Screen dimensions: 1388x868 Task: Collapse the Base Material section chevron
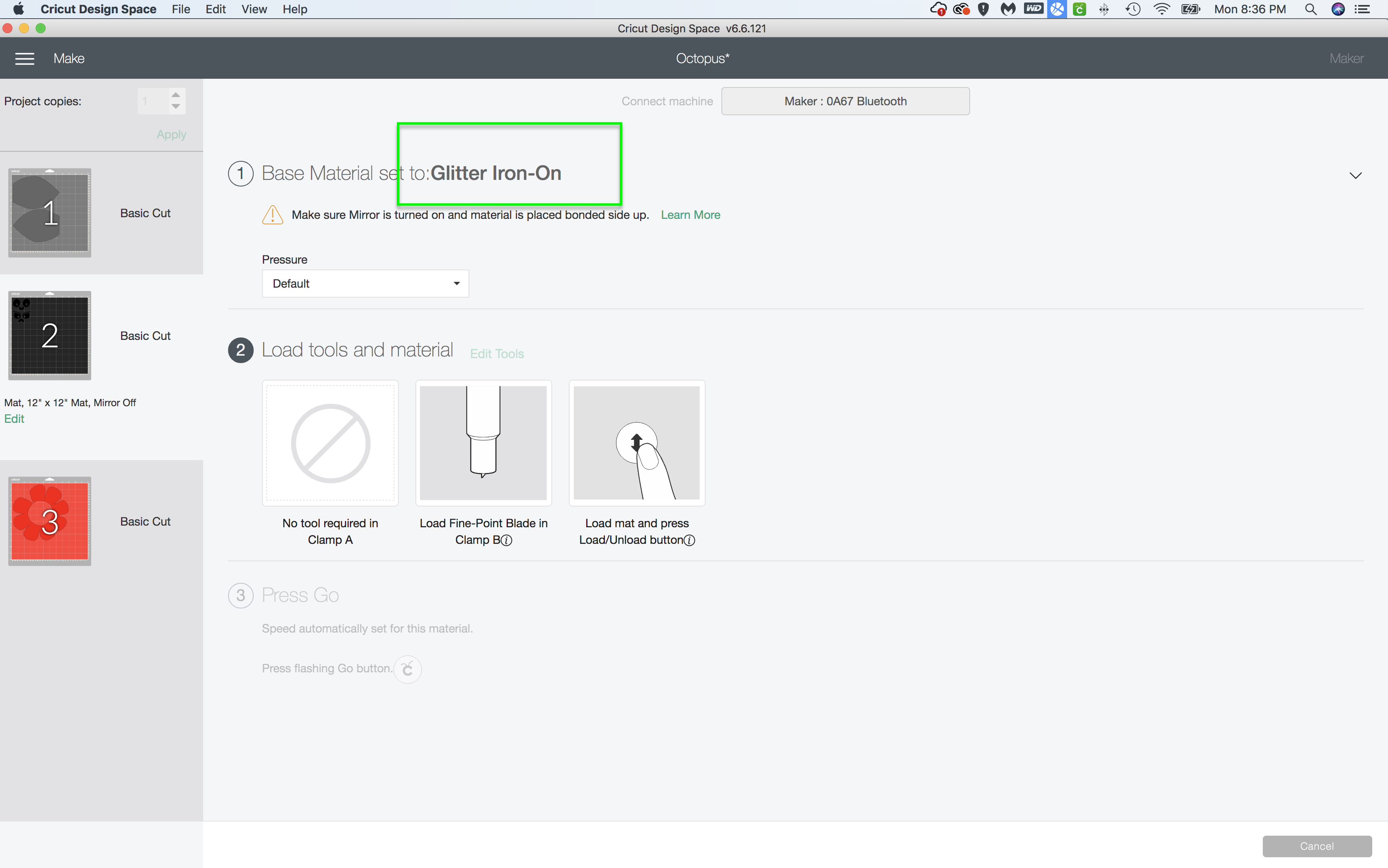point(1355,176)
